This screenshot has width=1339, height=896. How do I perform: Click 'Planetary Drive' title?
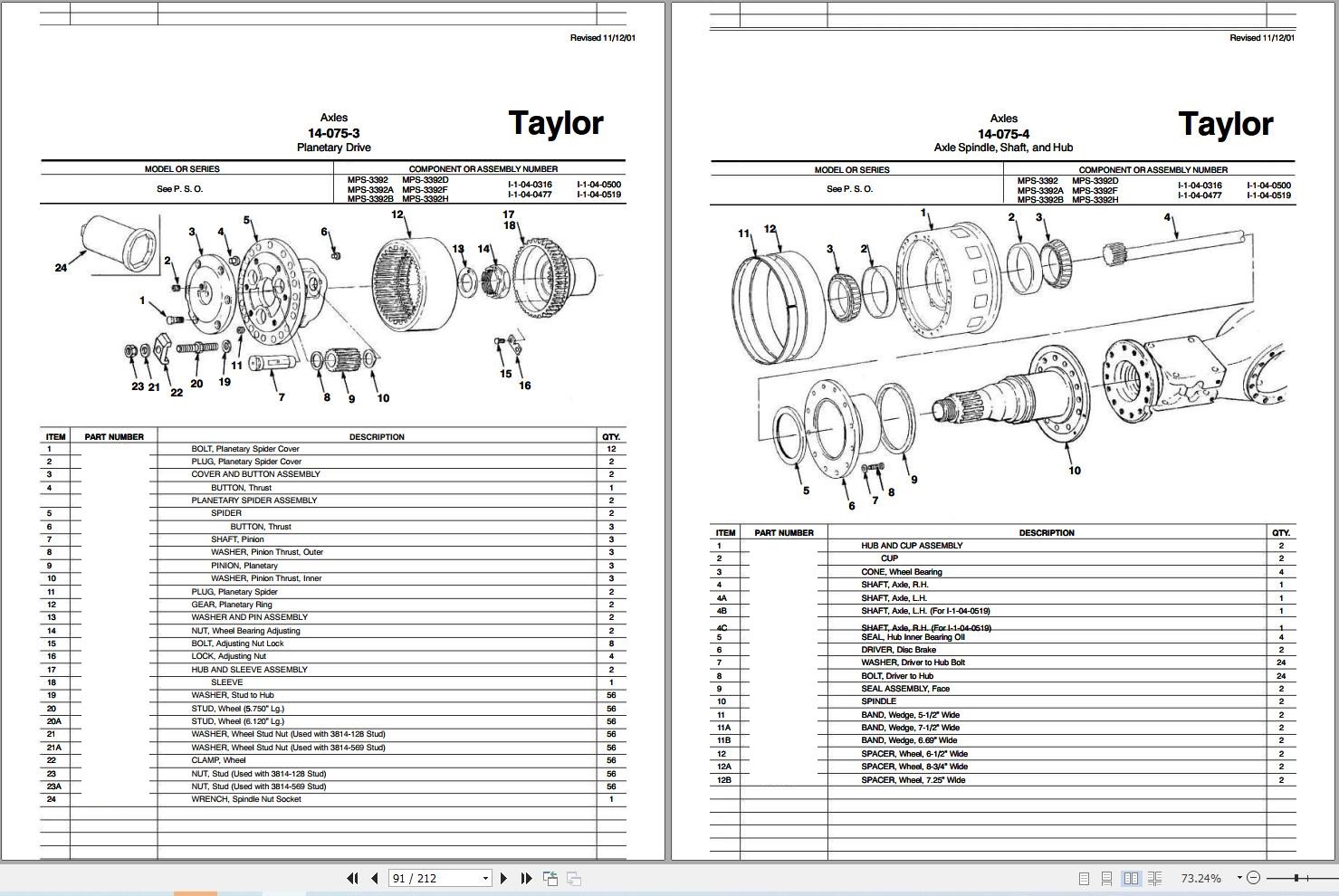point(333,148)
